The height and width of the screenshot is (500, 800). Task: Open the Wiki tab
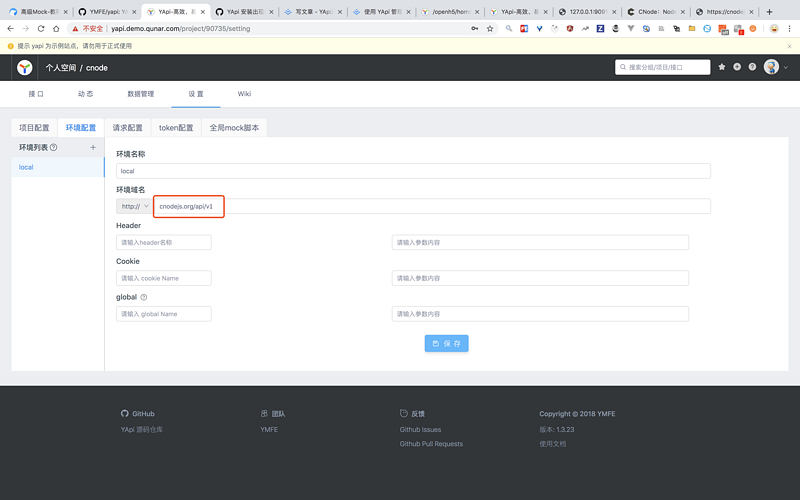[x=244, y=94]
